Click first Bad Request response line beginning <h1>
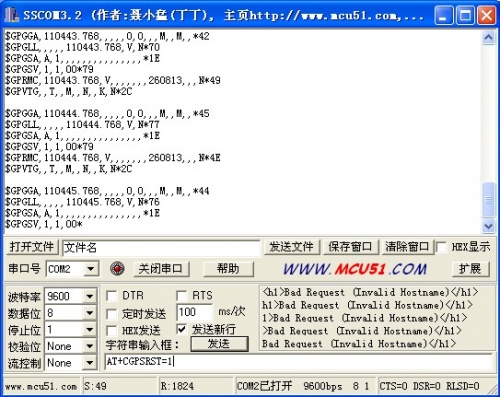Screen dimensions: 500x397 (370, 293)
